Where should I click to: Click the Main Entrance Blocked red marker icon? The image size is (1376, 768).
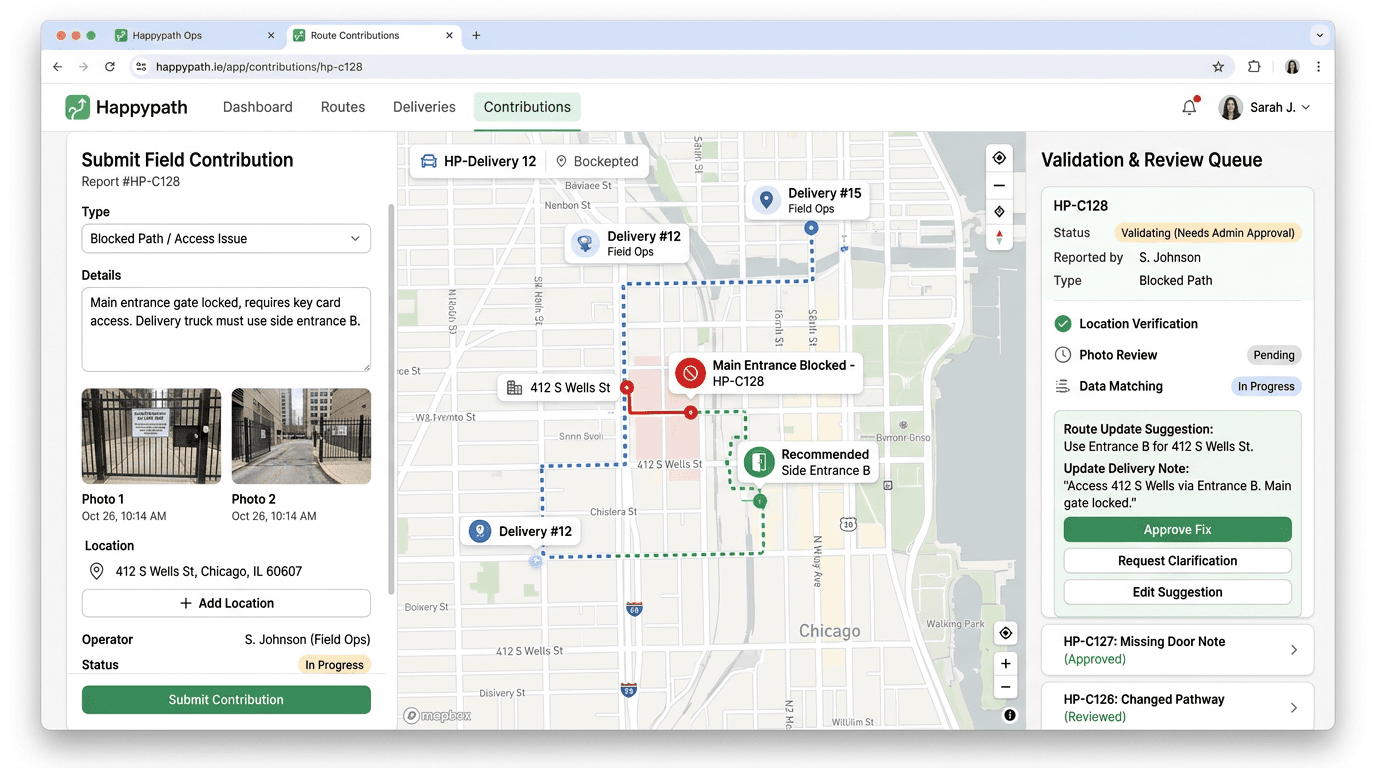pos(690,373)
